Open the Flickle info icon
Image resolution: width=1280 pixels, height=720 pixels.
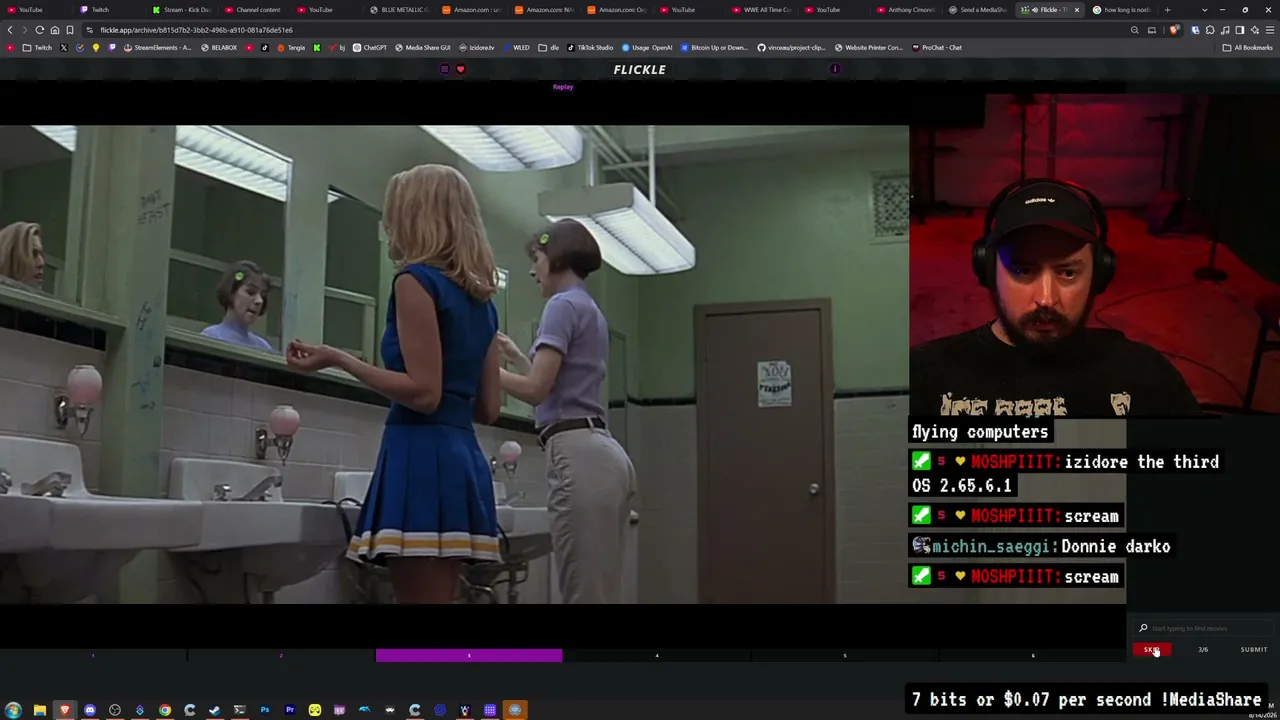(835, 69)
